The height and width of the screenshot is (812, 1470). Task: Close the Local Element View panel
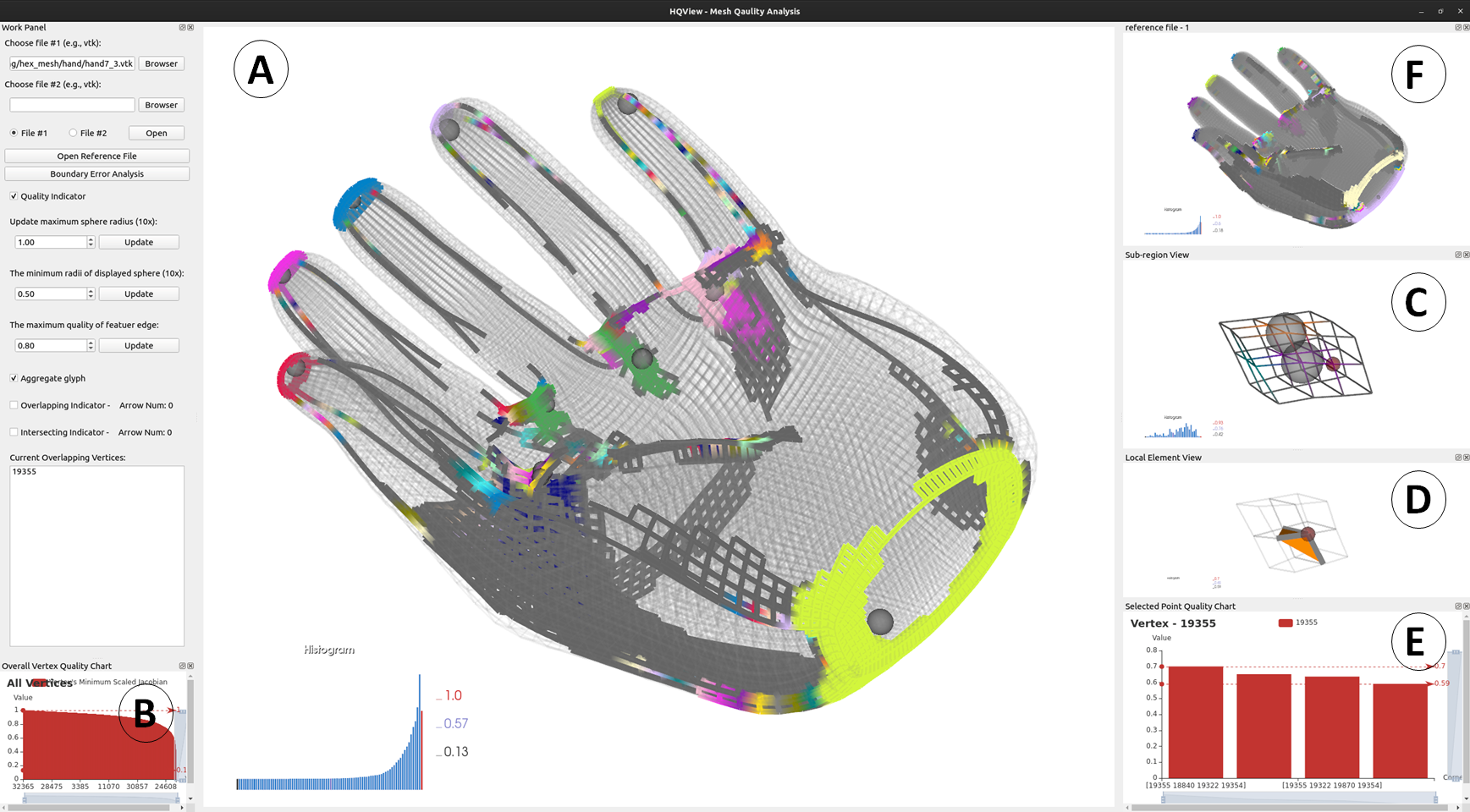(x=1466, y=458)
